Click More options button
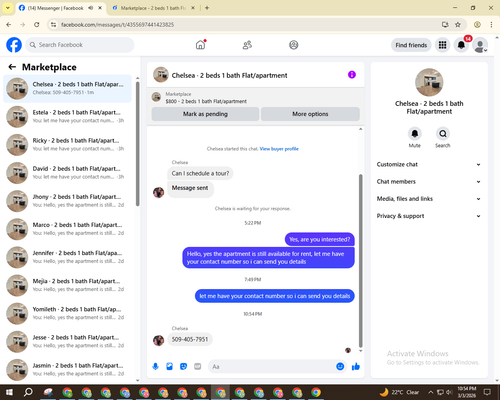 [310, 114]
